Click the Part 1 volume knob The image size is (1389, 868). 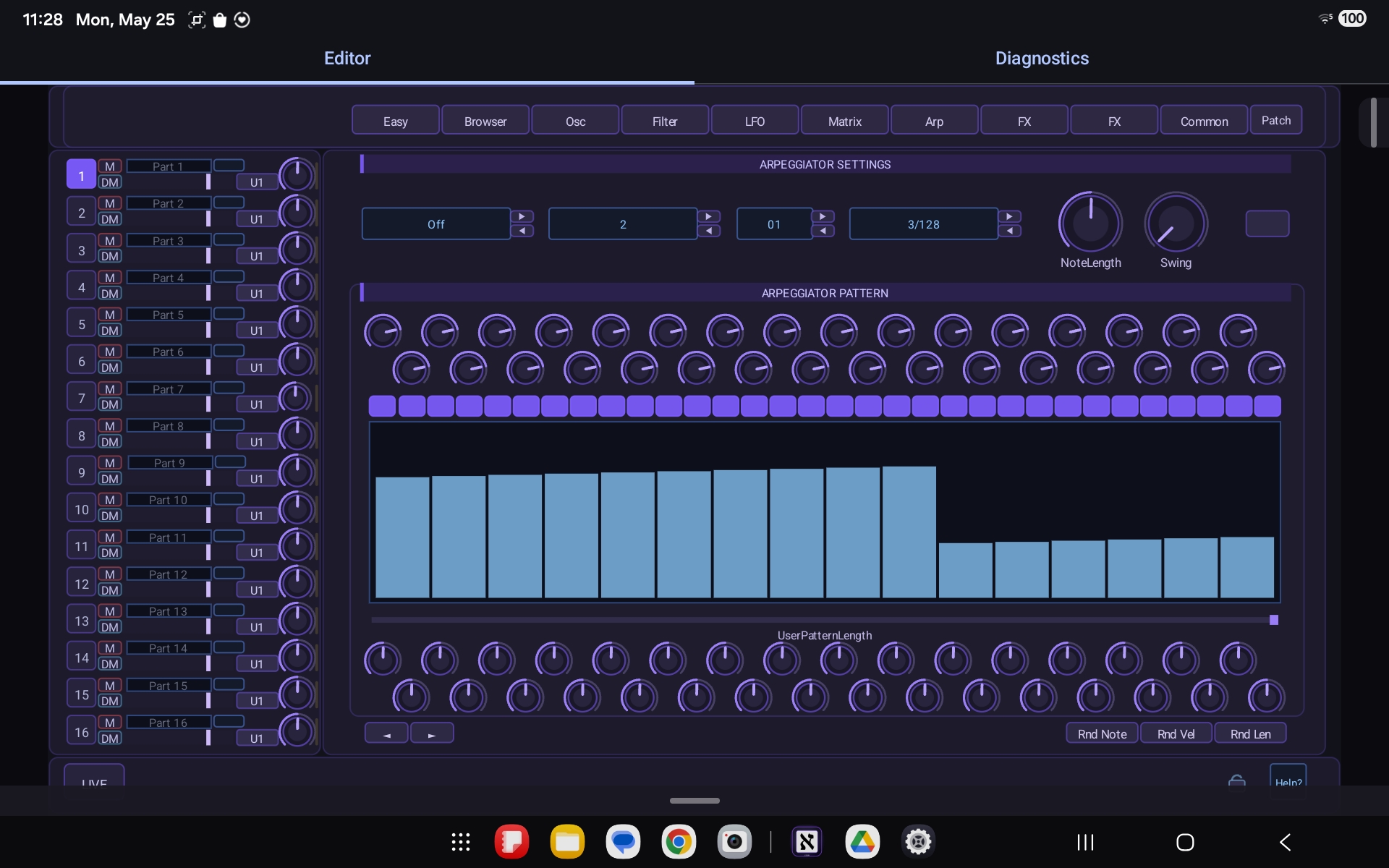pyautogui.click(x=297, y=175)
